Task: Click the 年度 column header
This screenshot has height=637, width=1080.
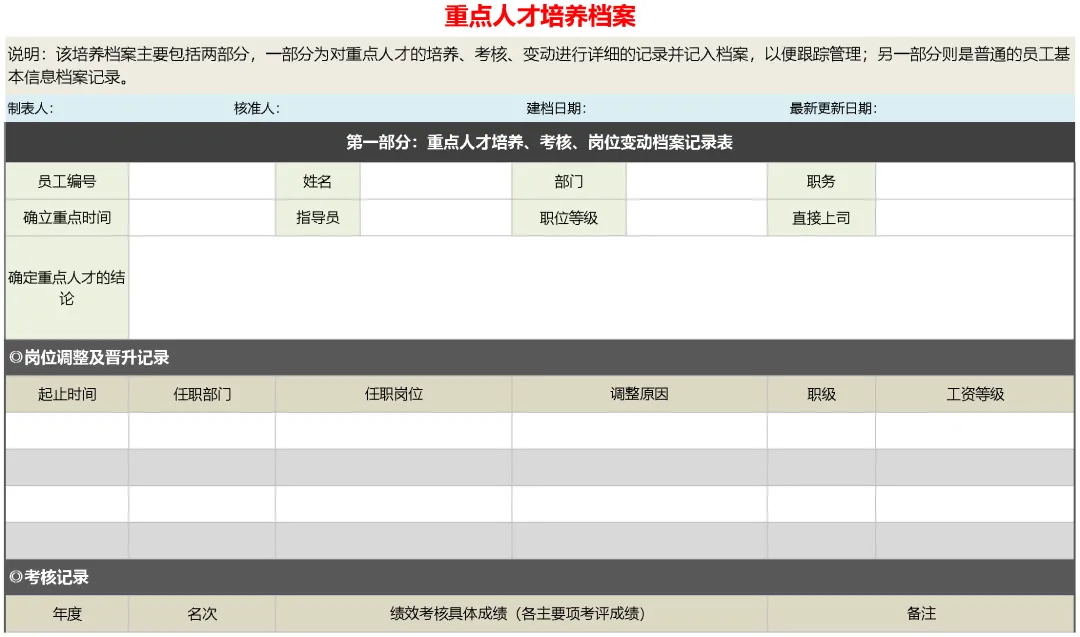Action: coord(67,614)
